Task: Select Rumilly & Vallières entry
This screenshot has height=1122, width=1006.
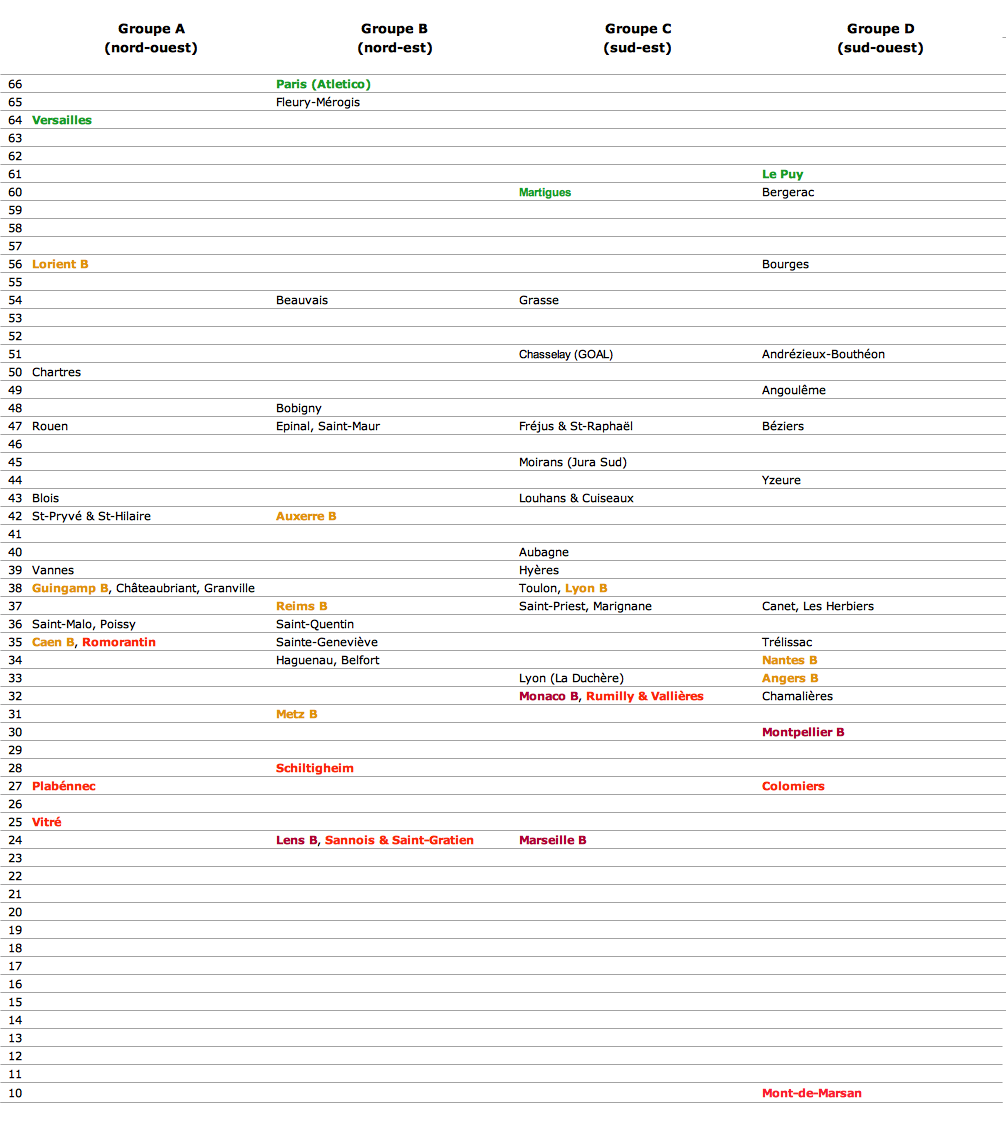Action: [x=645, y=696]
